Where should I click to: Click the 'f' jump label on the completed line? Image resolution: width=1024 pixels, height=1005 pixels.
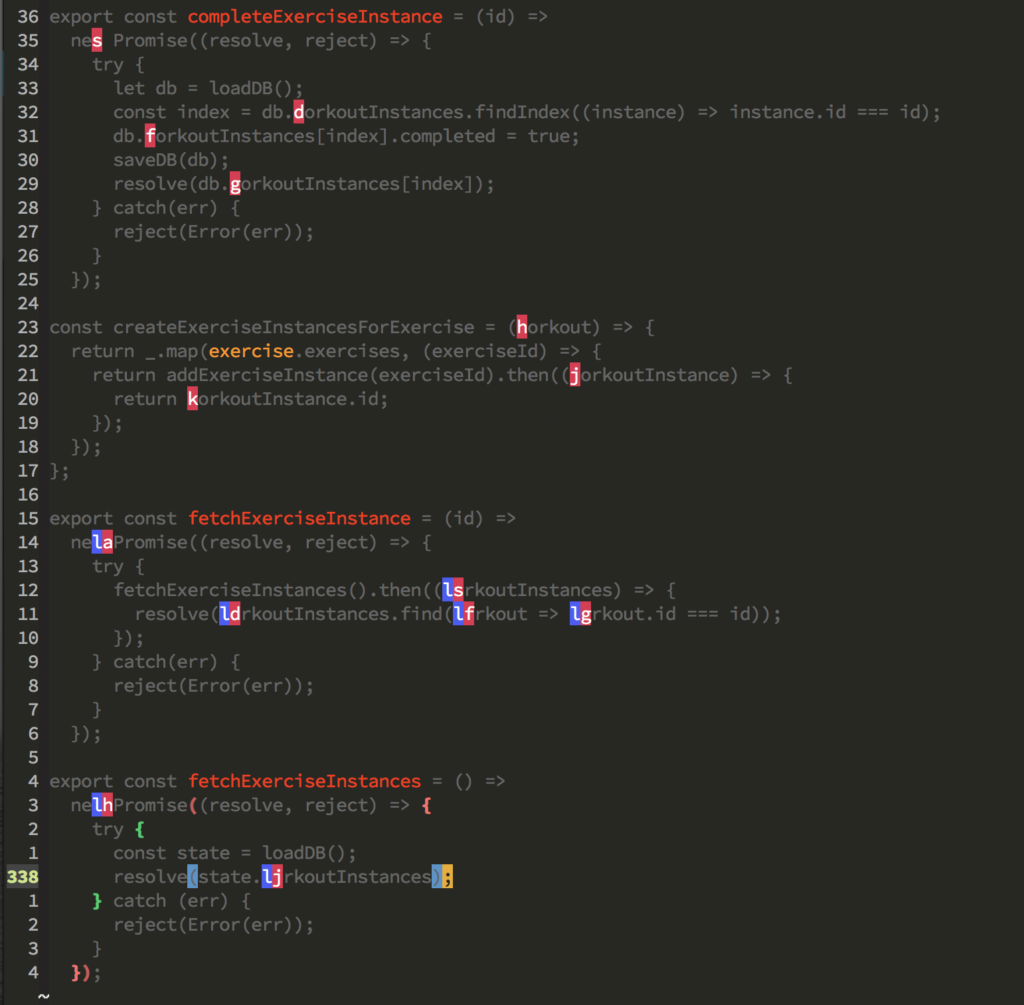click(150, 136)
